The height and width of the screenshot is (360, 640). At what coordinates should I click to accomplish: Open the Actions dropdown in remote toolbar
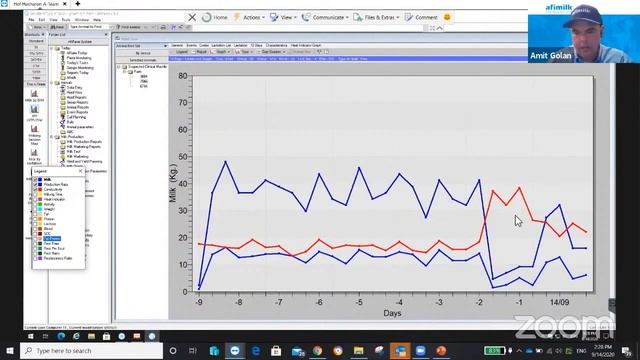click(249, 18)
